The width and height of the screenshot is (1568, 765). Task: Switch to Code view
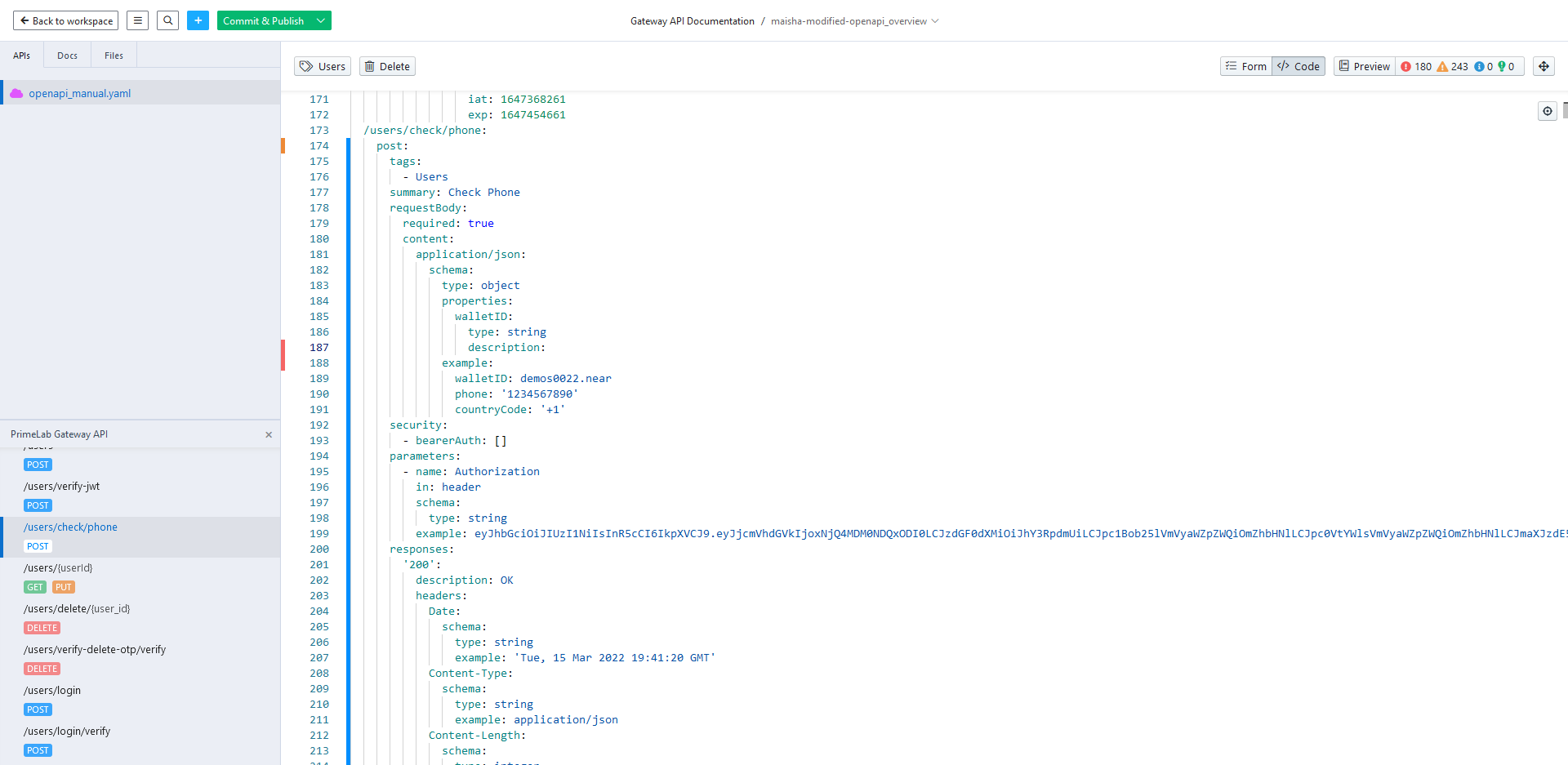[x=1298, y=66]
